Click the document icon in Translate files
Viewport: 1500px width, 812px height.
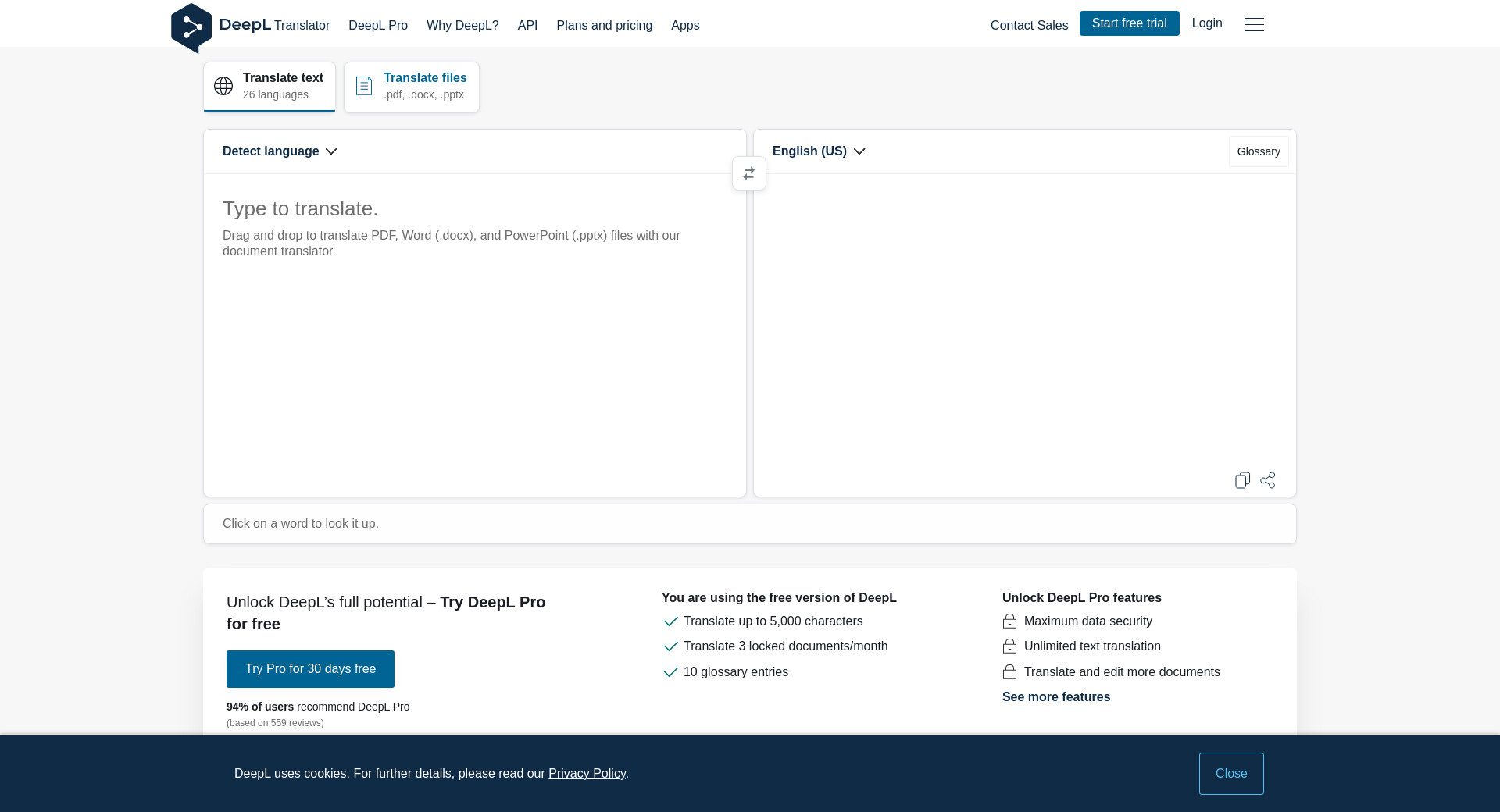point(364,86)
